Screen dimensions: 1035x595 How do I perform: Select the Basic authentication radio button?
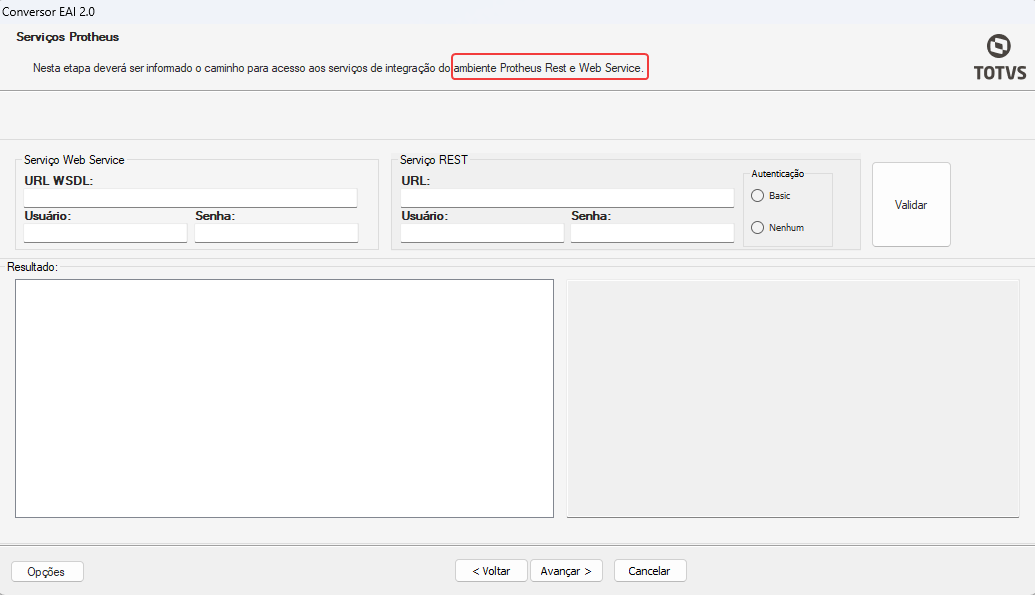tap(757, 195)
